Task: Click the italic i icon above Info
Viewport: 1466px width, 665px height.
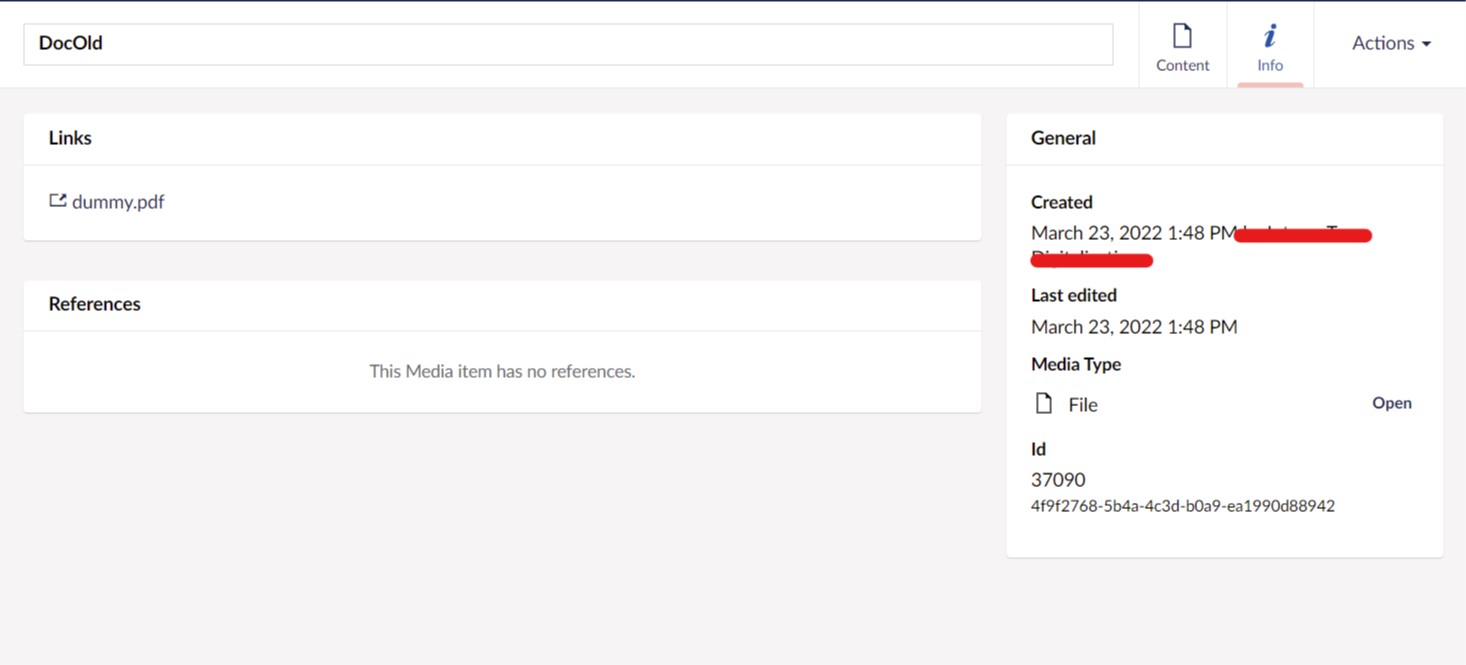Action: pyautogui.click(x=1270, y=37)
